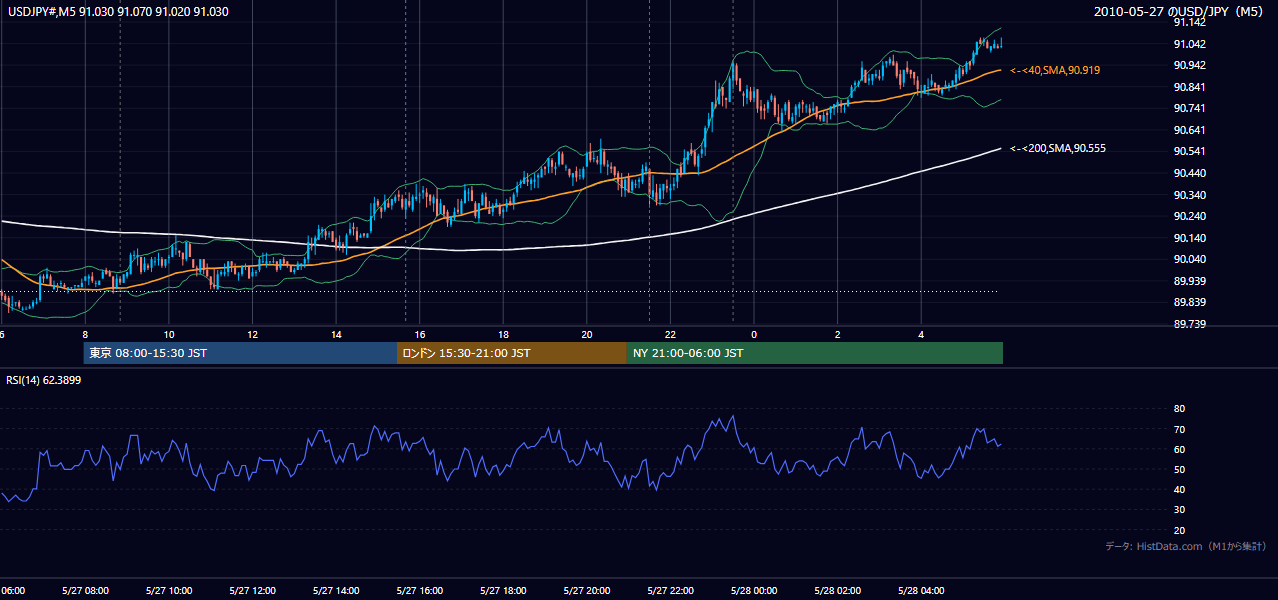Viewport: 1278px width, 600px height.
Task: Select the NY 21:00-06:00 JST session bar
Action: [815, 353]
